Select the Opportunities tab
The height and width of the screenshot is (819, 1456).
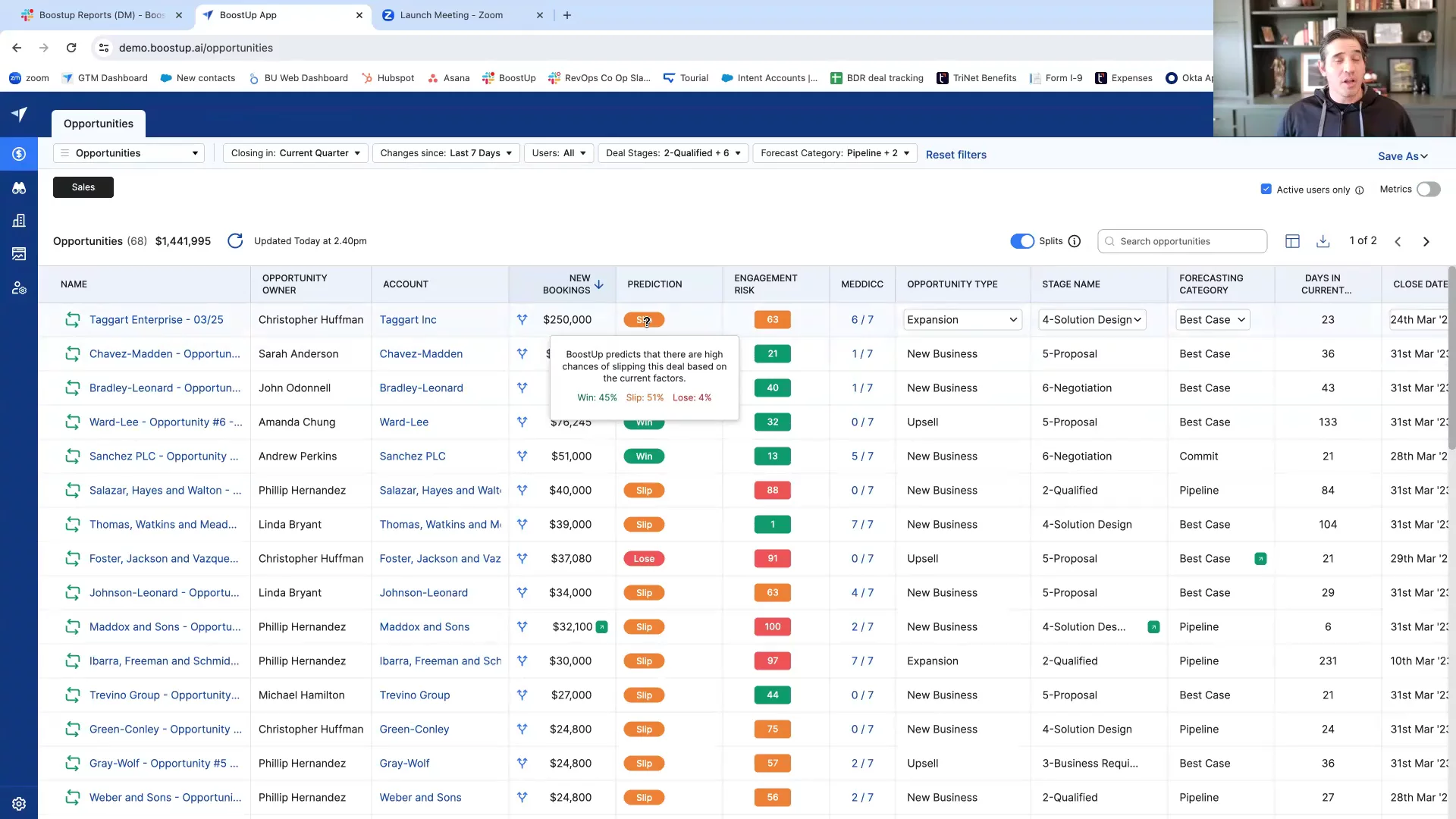click(x=99, y=124)
